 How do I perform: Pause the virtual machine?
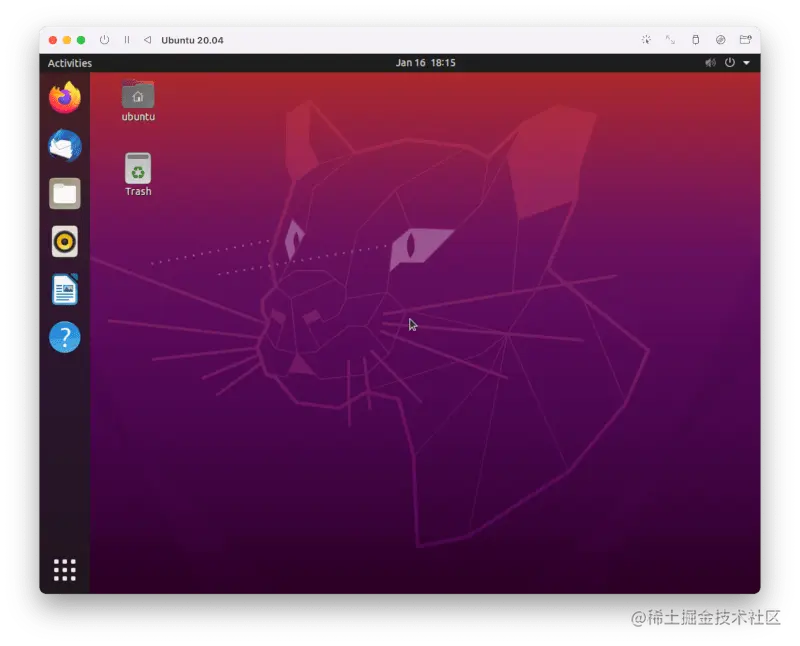[x=127, y=40]
